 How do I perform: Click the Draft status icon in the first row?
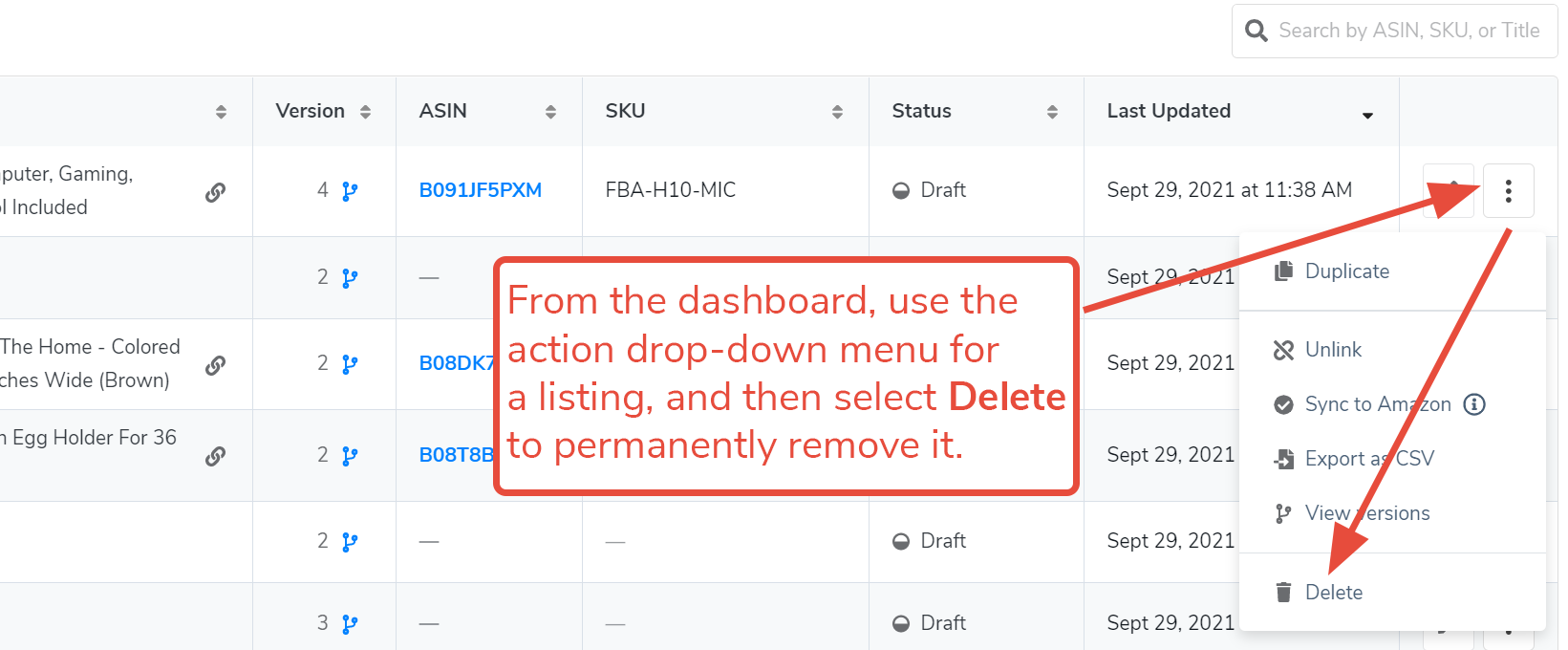[901, 190]
